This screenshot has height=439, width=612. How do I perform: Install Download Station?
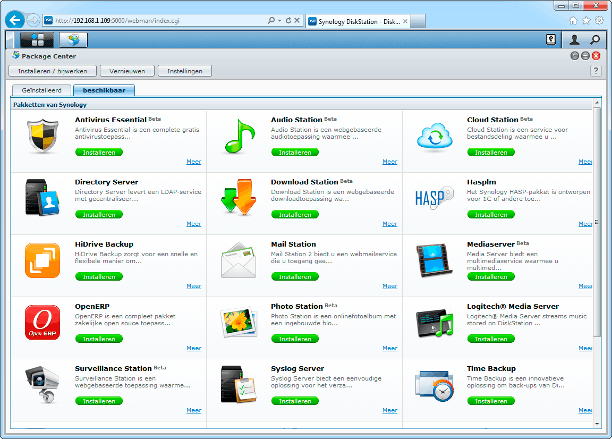[295, 214]
